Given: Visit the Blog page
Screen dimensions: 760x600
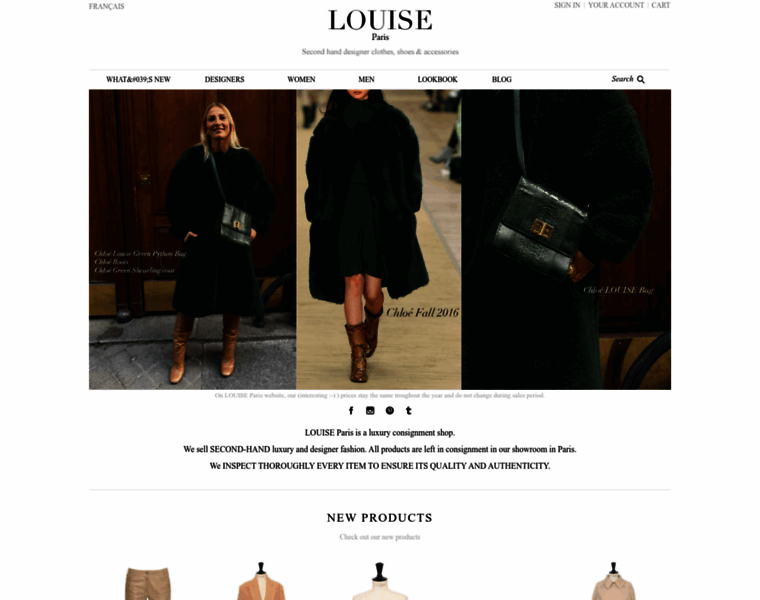Looking at the screenshot, I should click(502, 79).
